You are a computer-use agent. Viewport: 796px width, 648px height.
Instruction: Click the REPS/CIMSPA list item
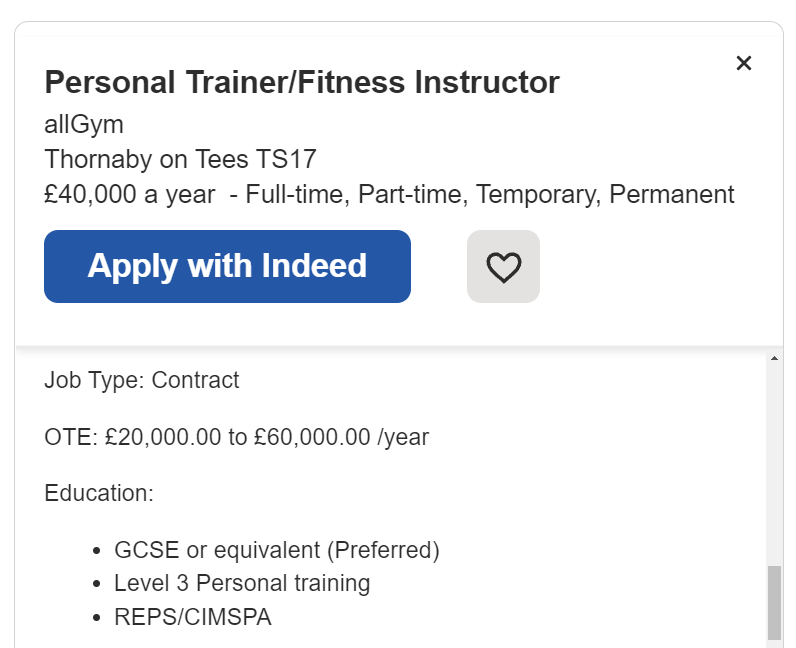(x=193, y=617)
